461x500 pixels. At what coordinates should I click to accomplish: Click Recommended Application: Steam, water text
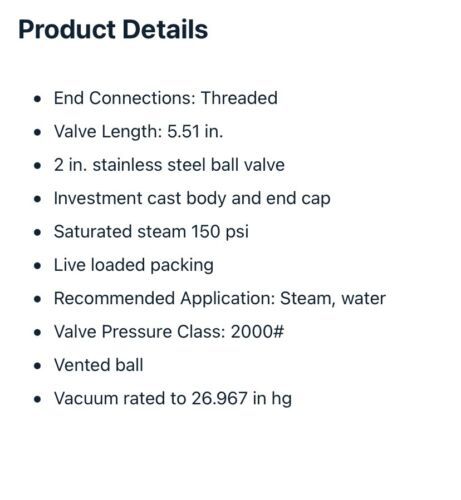(220, 298)
